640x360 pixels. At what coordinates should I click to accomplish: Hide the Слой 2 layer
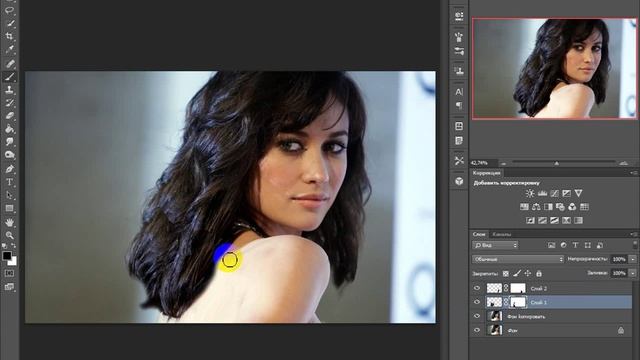pos(477,288)
